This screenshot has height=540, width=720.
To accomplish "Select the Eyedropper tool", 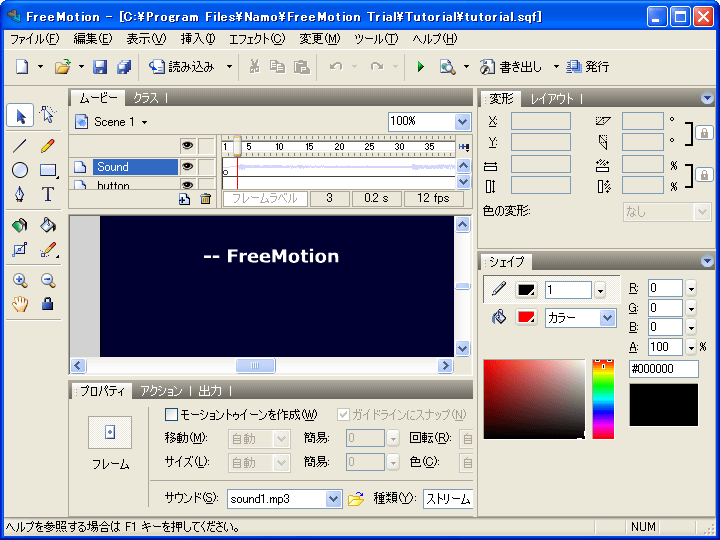I will coord(48,249).
